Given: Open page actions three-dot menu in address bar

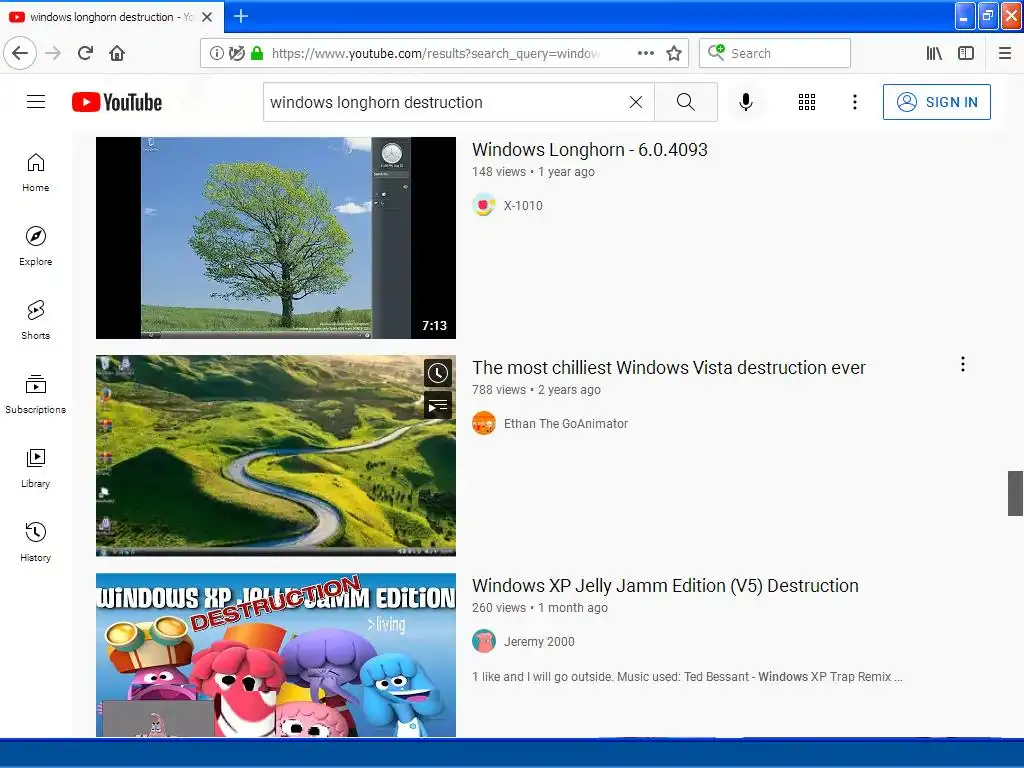Looking at the screenshot, I should tap(646, 53).
